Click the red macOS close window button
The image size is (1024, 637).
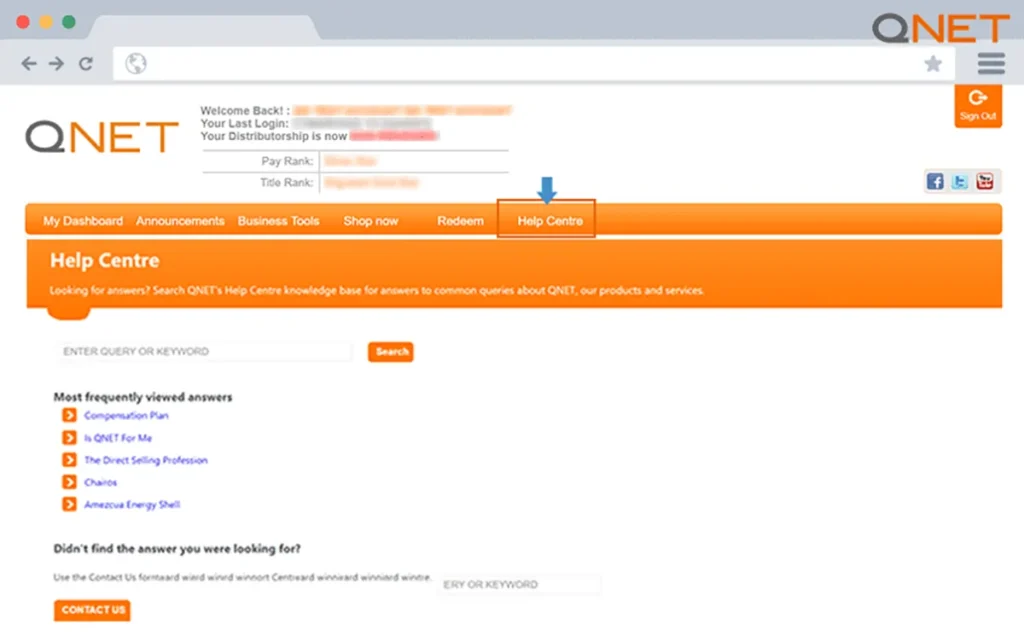click(23, 22)
